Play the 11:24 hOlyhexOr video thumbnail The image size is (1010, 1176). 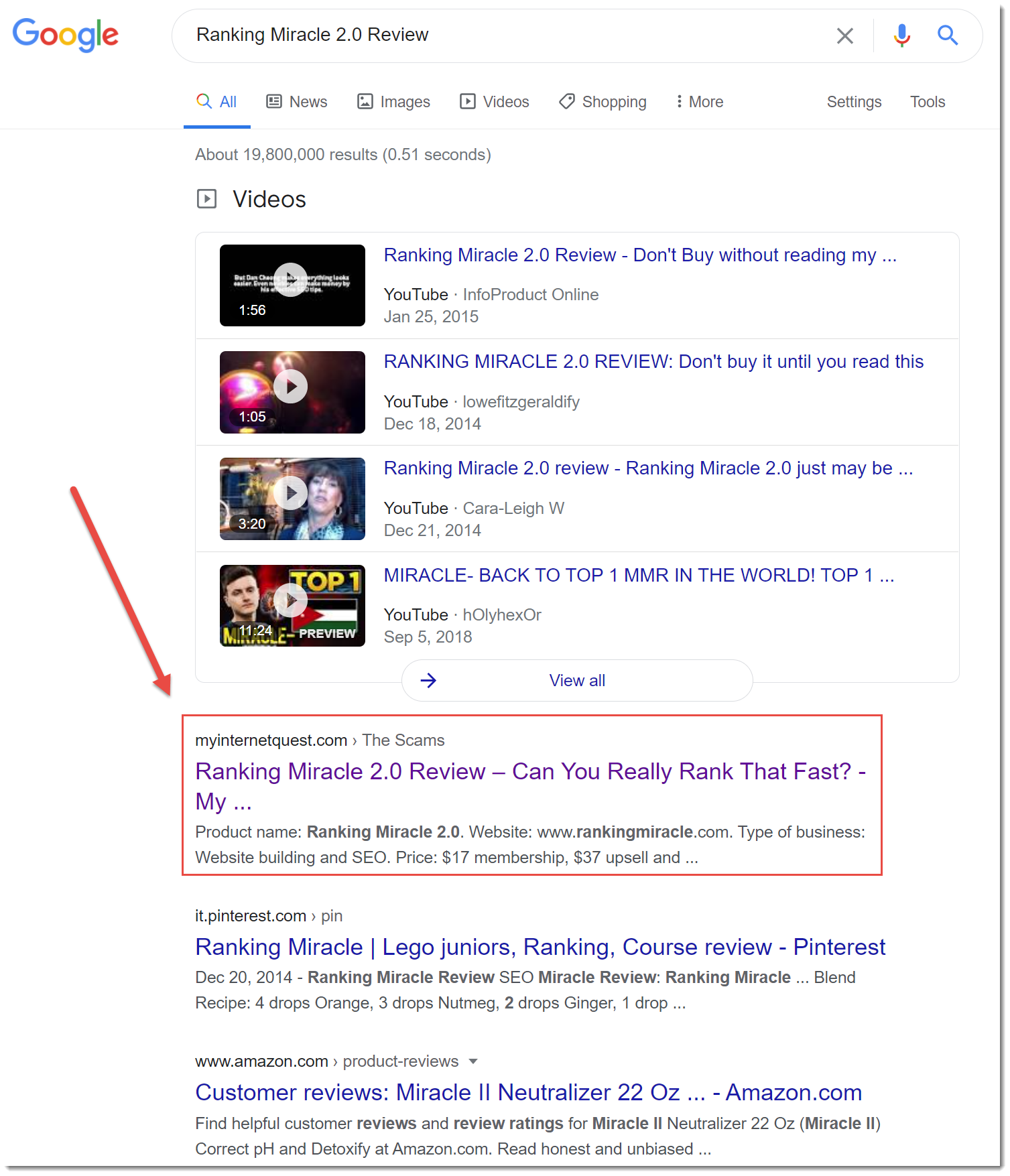(x=292, y=606)
